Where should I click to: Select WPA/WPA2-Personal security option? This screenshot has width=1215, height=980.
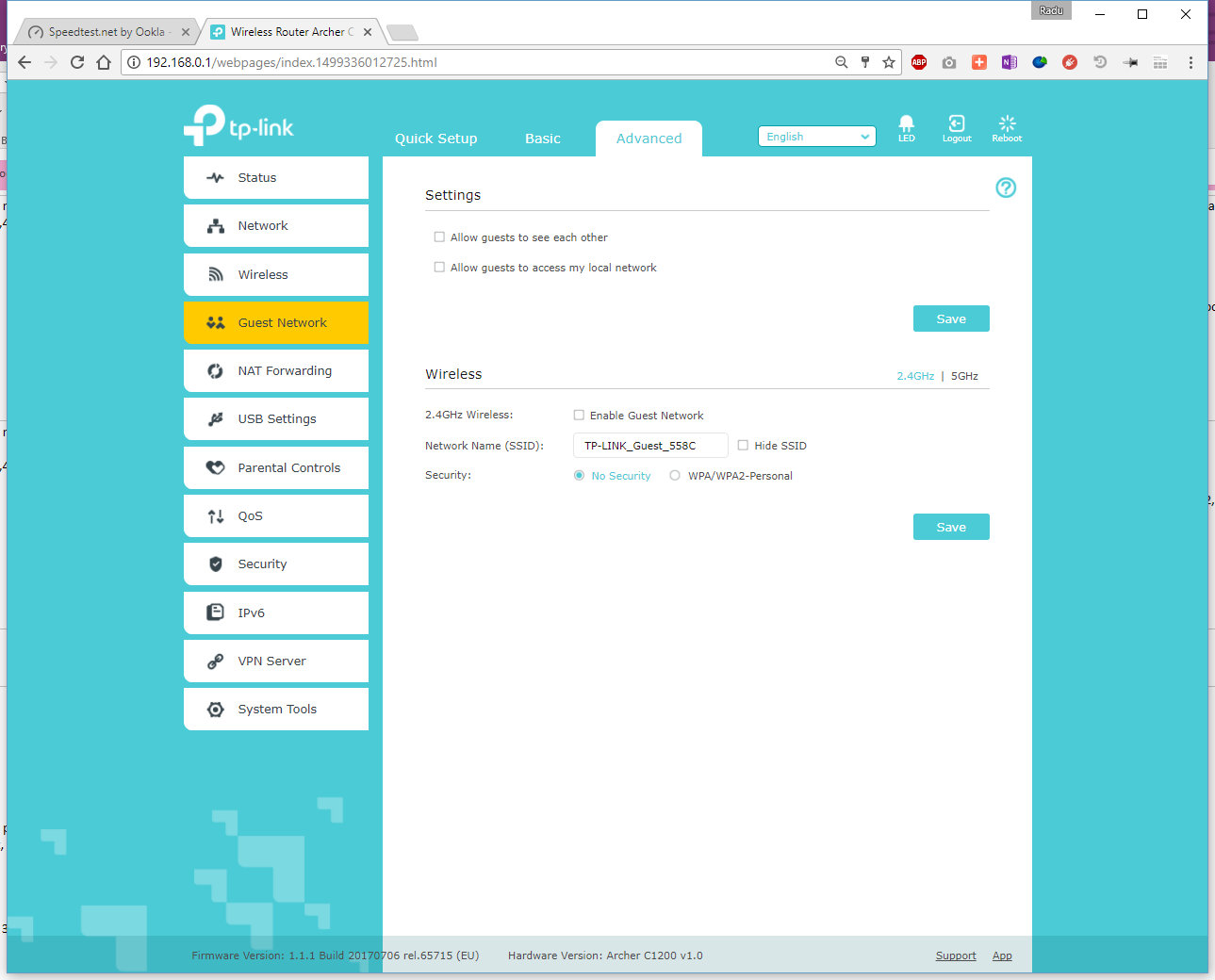pyautogui.click(x=675, y=476)
